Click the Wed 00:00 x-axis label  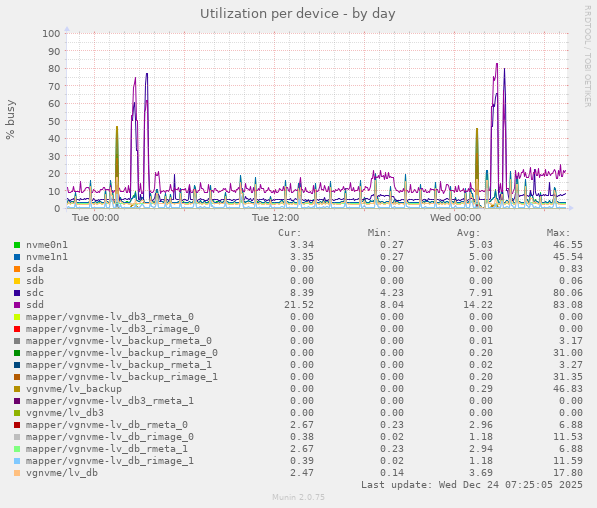[x=455, y=218]
